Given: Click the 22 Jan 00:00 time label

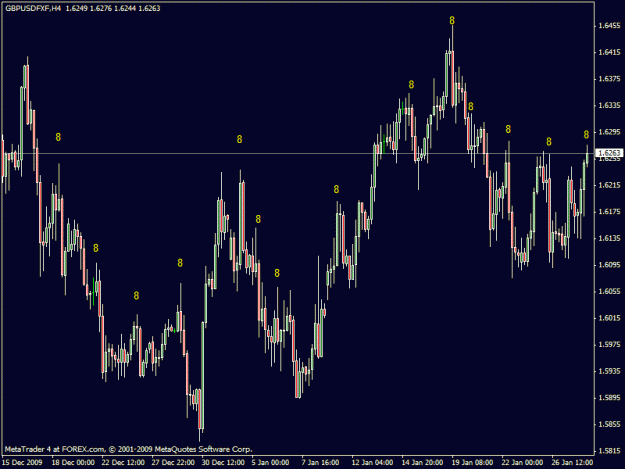Looking at the screenshot, I should (522, 462).
